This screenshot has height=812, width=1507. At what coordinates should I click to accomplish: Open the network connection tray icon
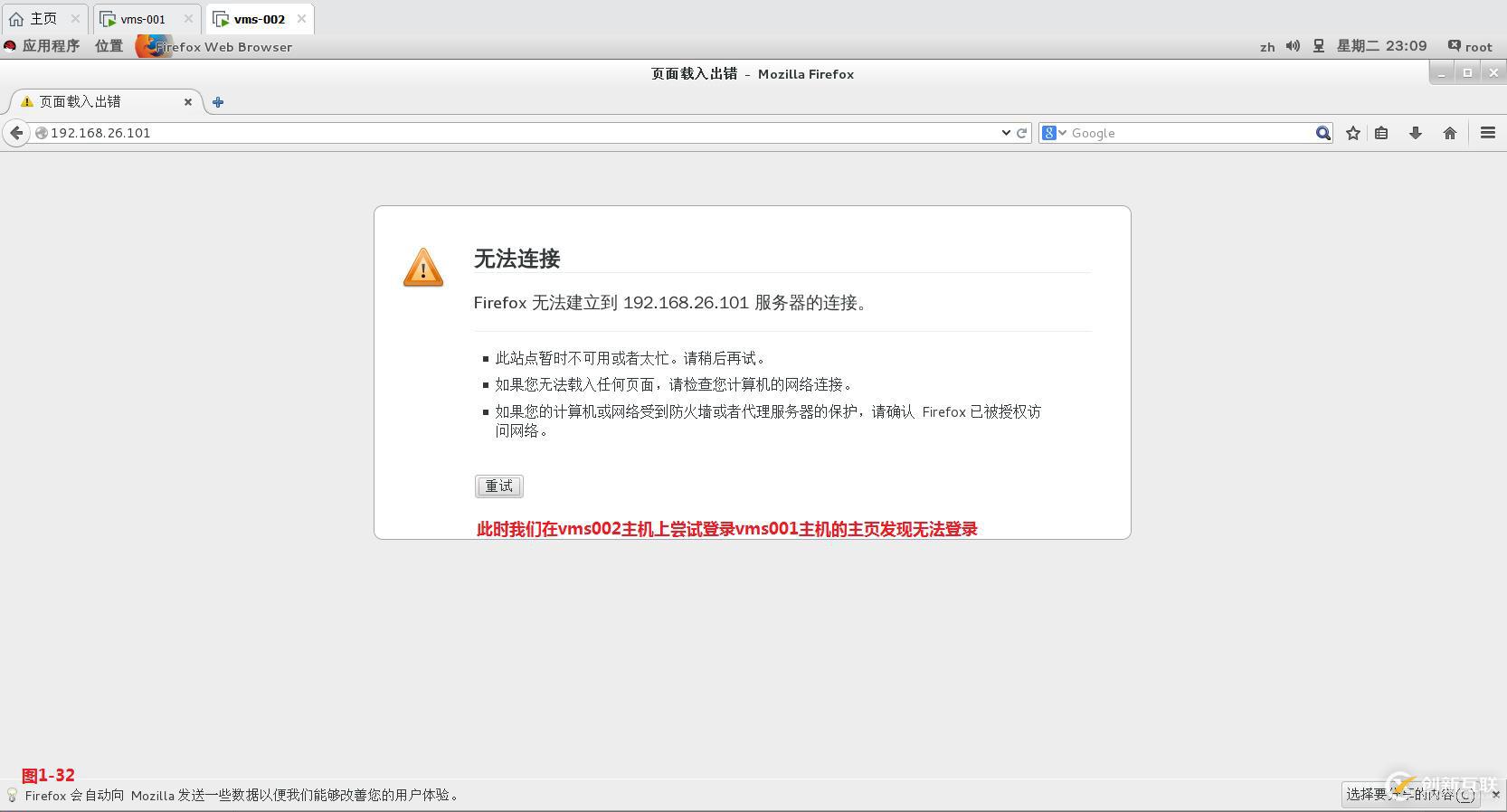coord(1319,46)
